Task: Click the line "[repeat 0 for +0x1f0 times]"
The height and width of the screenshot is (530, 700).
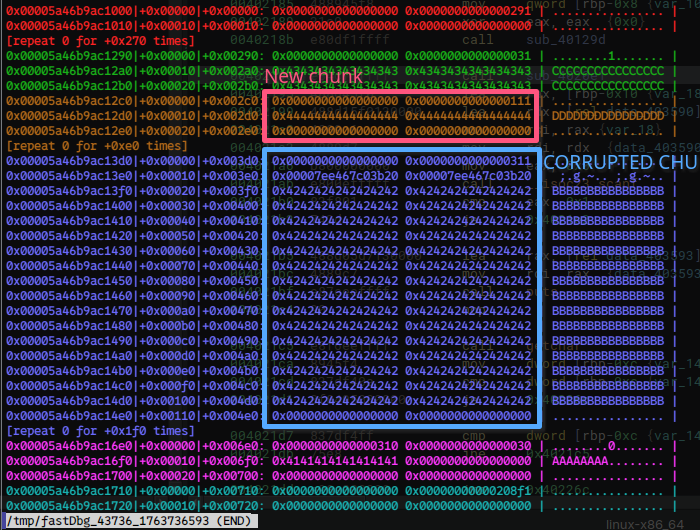Action: [x=100, y=431]
